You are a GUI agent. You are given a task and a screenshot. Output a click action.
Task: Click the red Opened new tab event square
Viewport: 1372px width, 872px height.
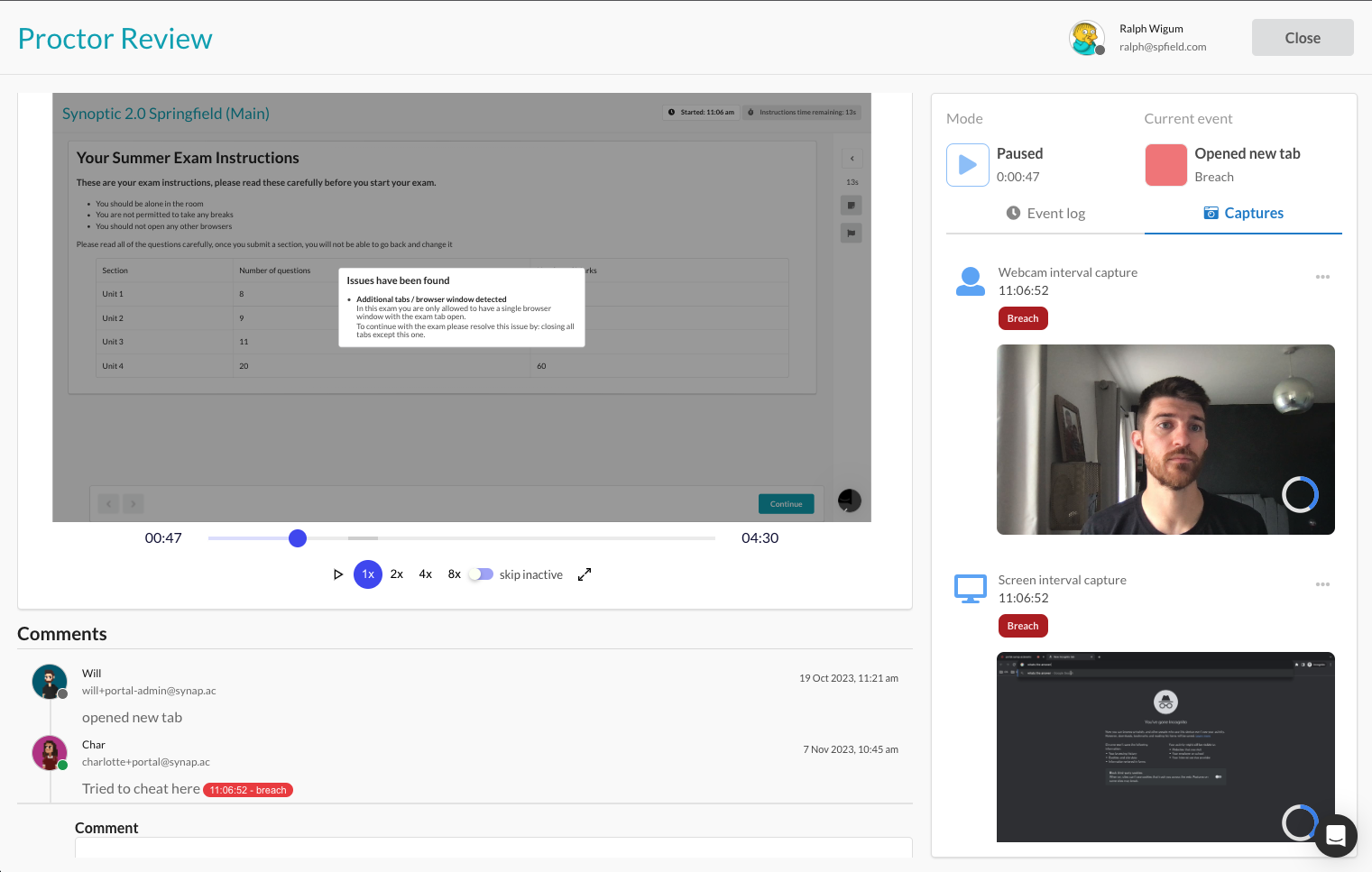[x=1165, y=165]
